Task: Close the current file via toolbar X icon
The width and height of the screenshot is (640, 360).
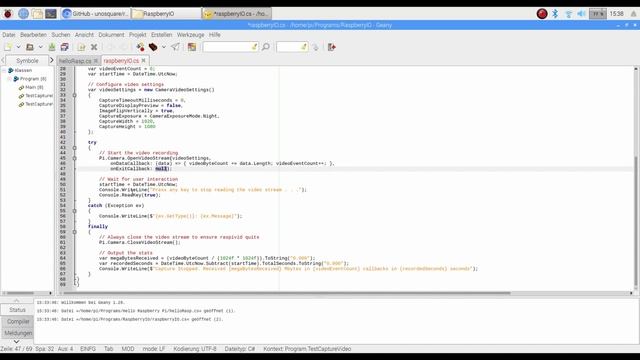Action: [x=94, y=47]
